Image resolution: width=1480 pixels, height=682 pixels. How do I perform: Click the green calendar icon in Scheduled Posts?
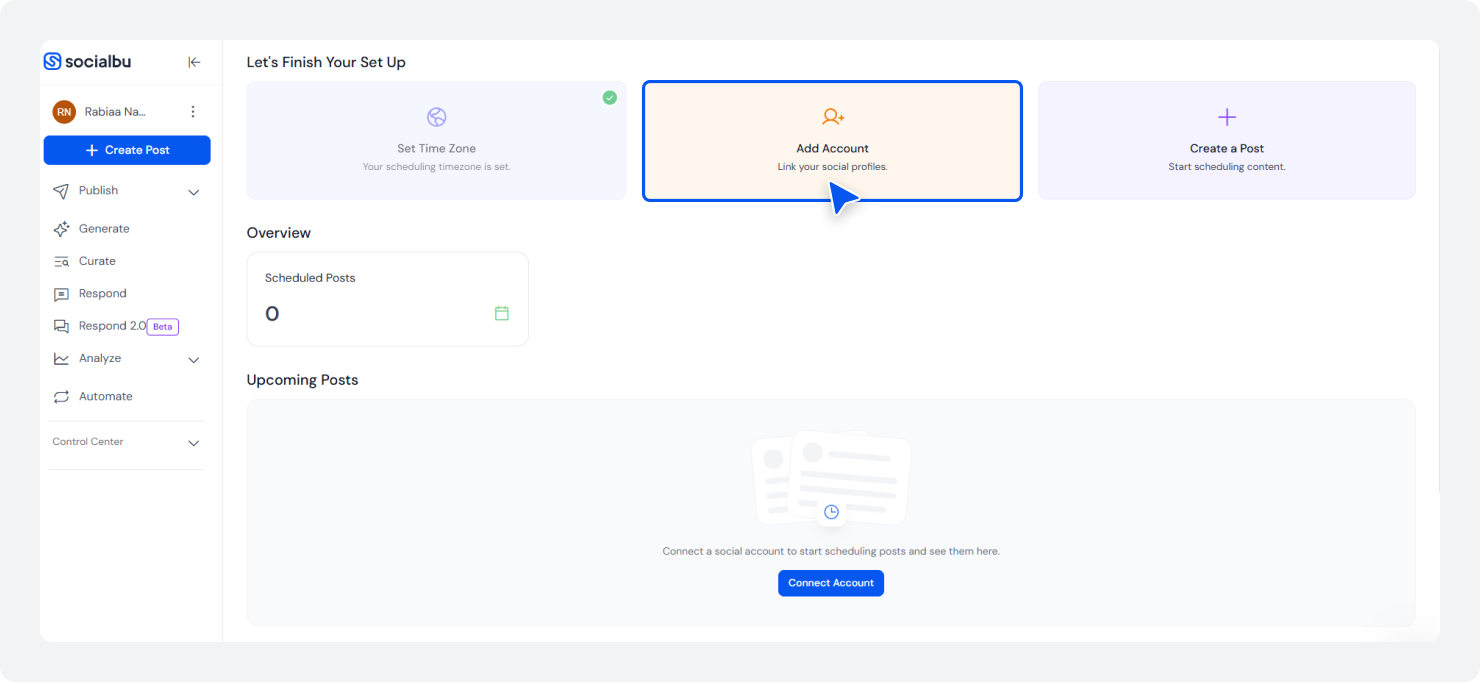point(502,313)
